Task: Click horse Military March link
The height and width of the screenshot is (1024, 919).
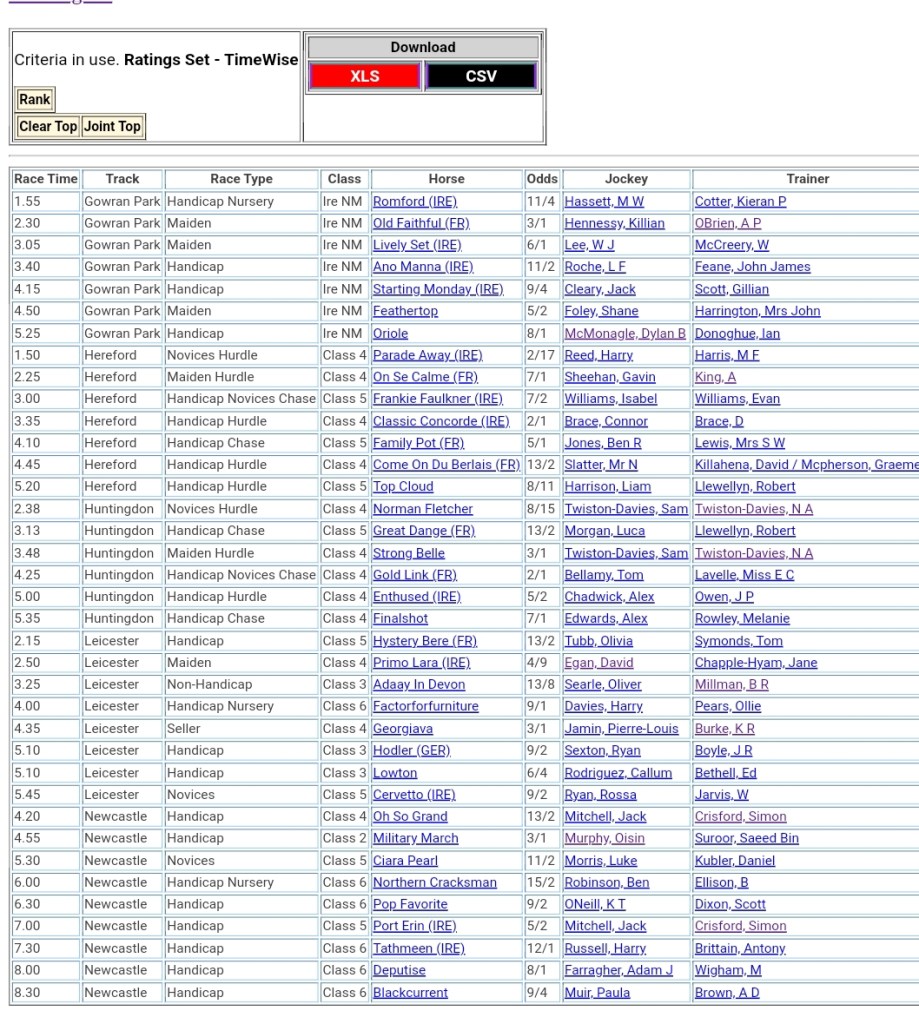Action: coord(415,839)
